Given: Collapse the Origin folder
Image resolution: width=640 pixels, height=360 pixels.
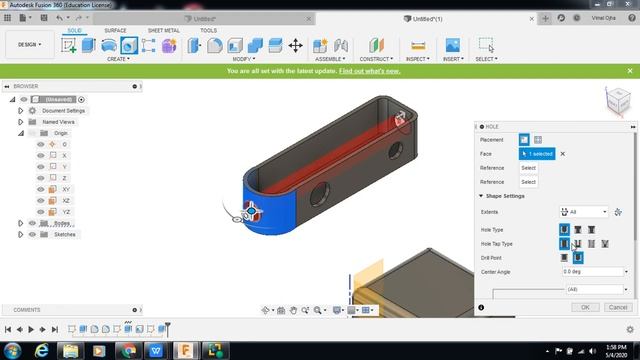Looking at the screenshot, I should pyautogui.click(x=20, y=133).
